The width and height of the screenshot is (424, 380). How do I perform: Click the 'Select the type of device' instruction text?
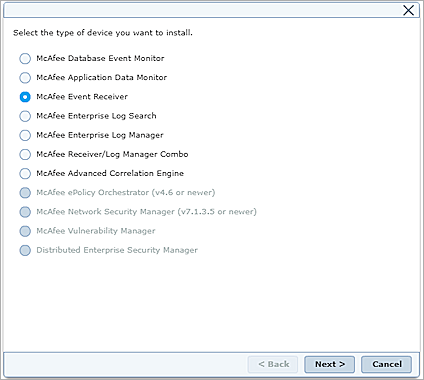point(103,33)
